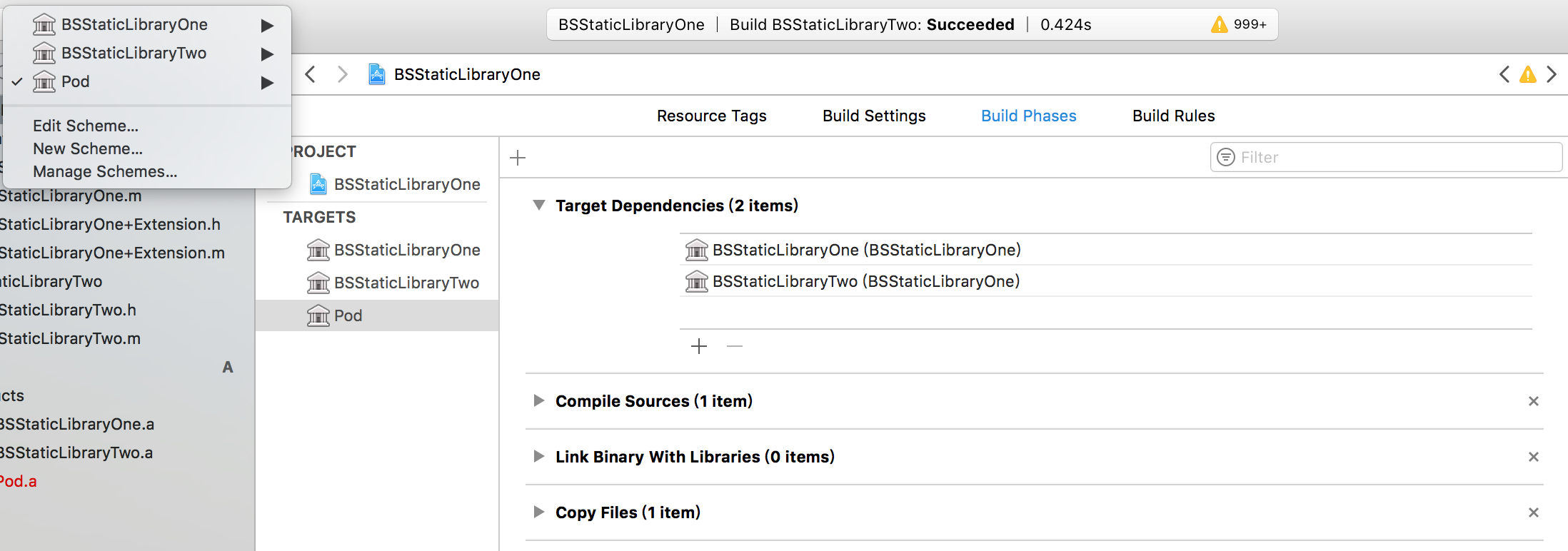Select the BSStaticLibraryTwo target in the list
Screen dimensions: 1568x551
click(x=406, y=283)
